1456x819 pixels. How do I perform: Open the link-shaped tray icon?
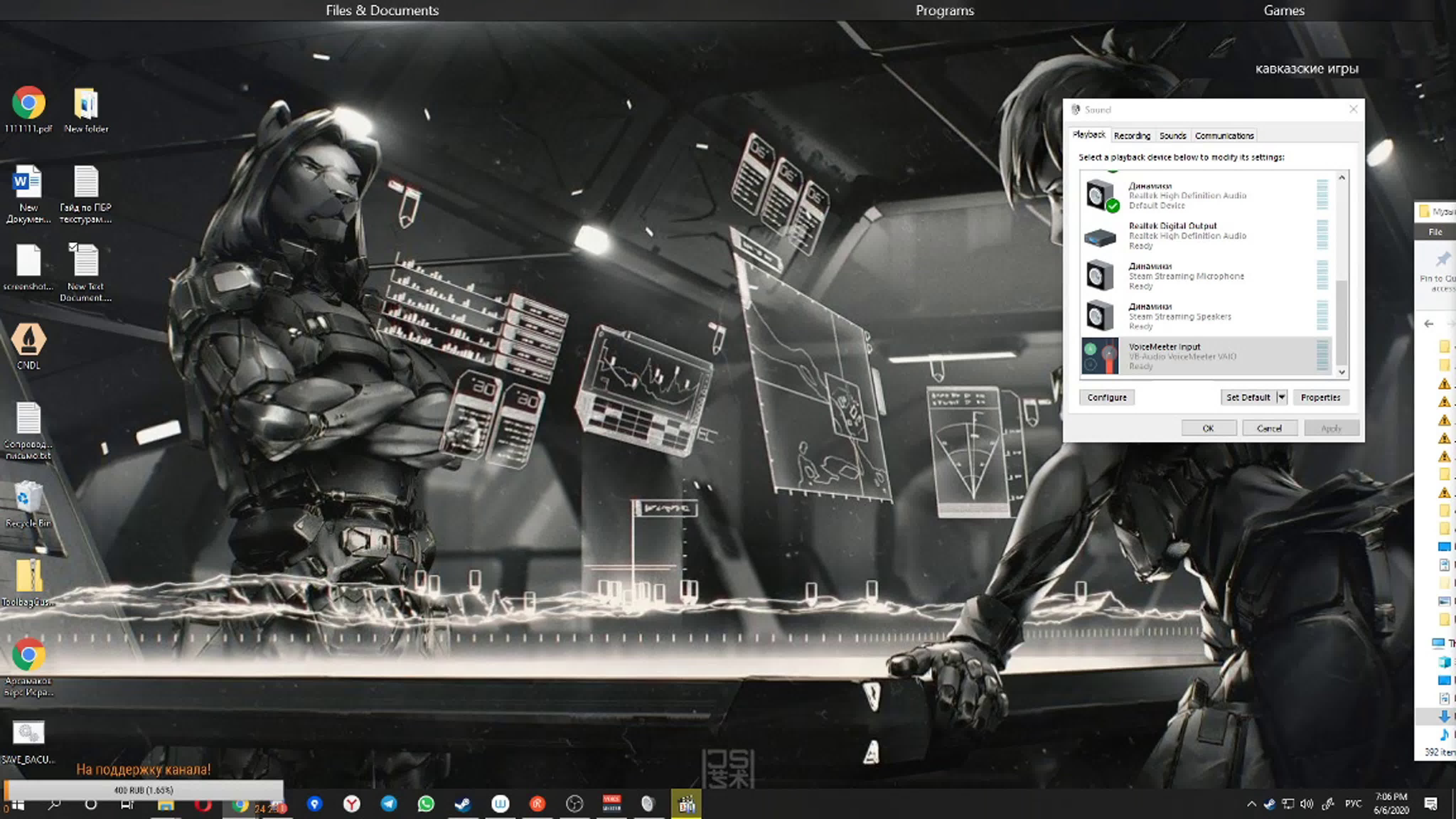1328,804
